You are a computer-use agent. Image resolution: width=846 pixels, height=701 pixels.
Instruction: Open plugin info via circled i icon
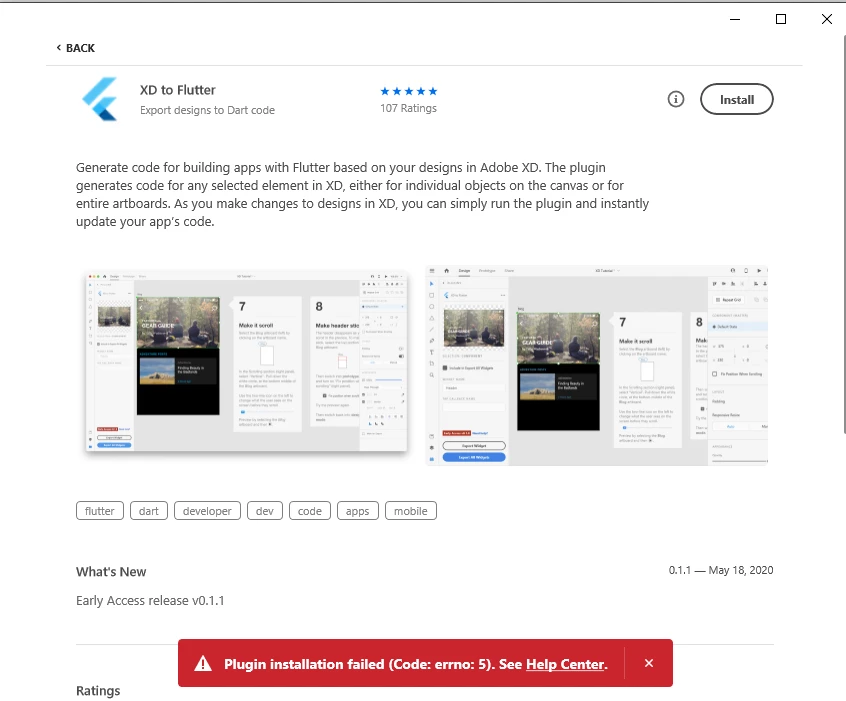(x=676, y=99)
